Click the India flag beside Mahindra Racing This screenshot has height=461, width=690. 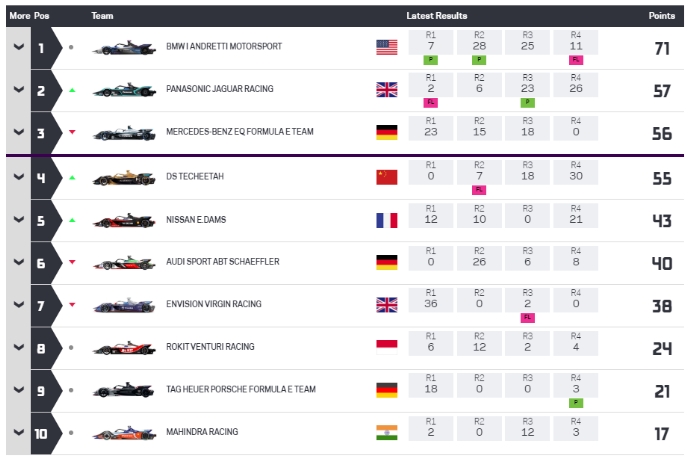pyautogui.click(x=386, y=433)
